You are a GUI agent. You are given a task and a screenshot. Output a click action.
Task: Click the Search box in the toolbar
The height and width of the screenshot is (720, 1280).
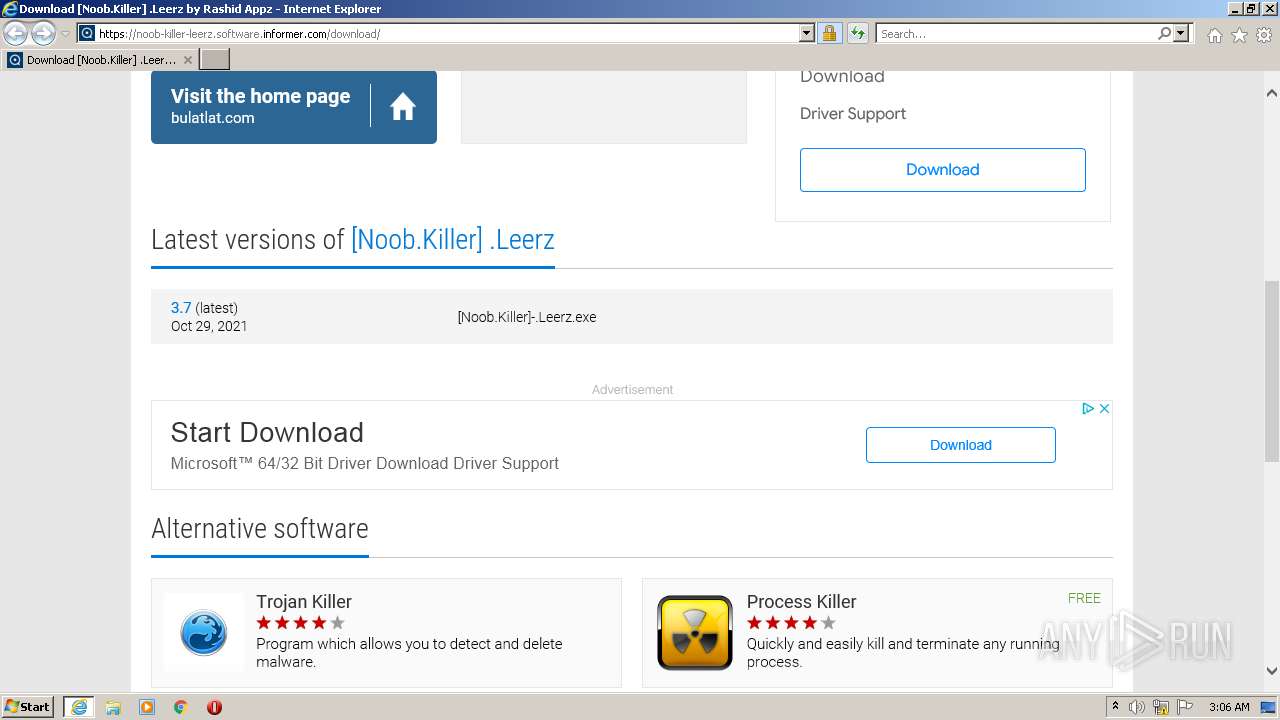coord(1016,33)
